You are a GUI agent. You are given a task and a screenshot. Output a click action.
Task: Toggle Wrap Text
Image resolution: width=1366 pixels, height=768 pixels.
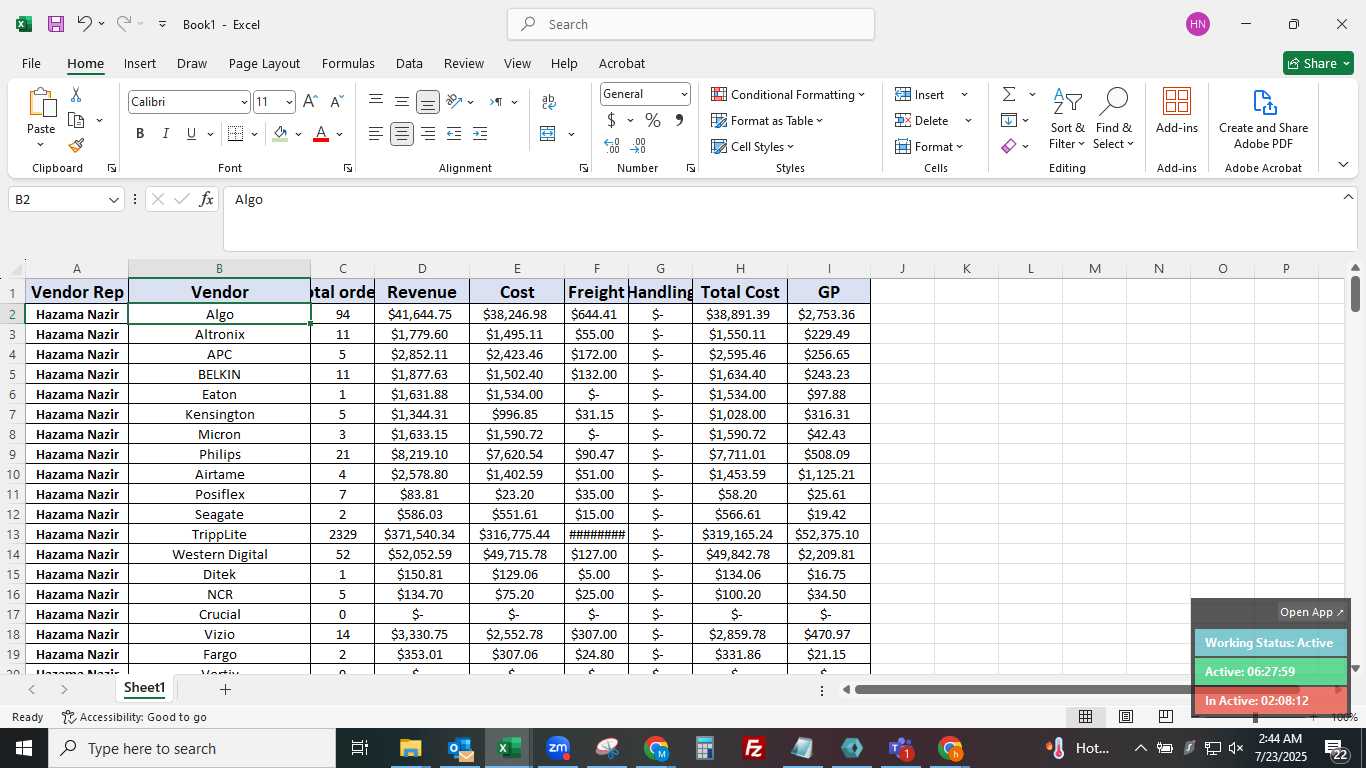tap(548, 101)
